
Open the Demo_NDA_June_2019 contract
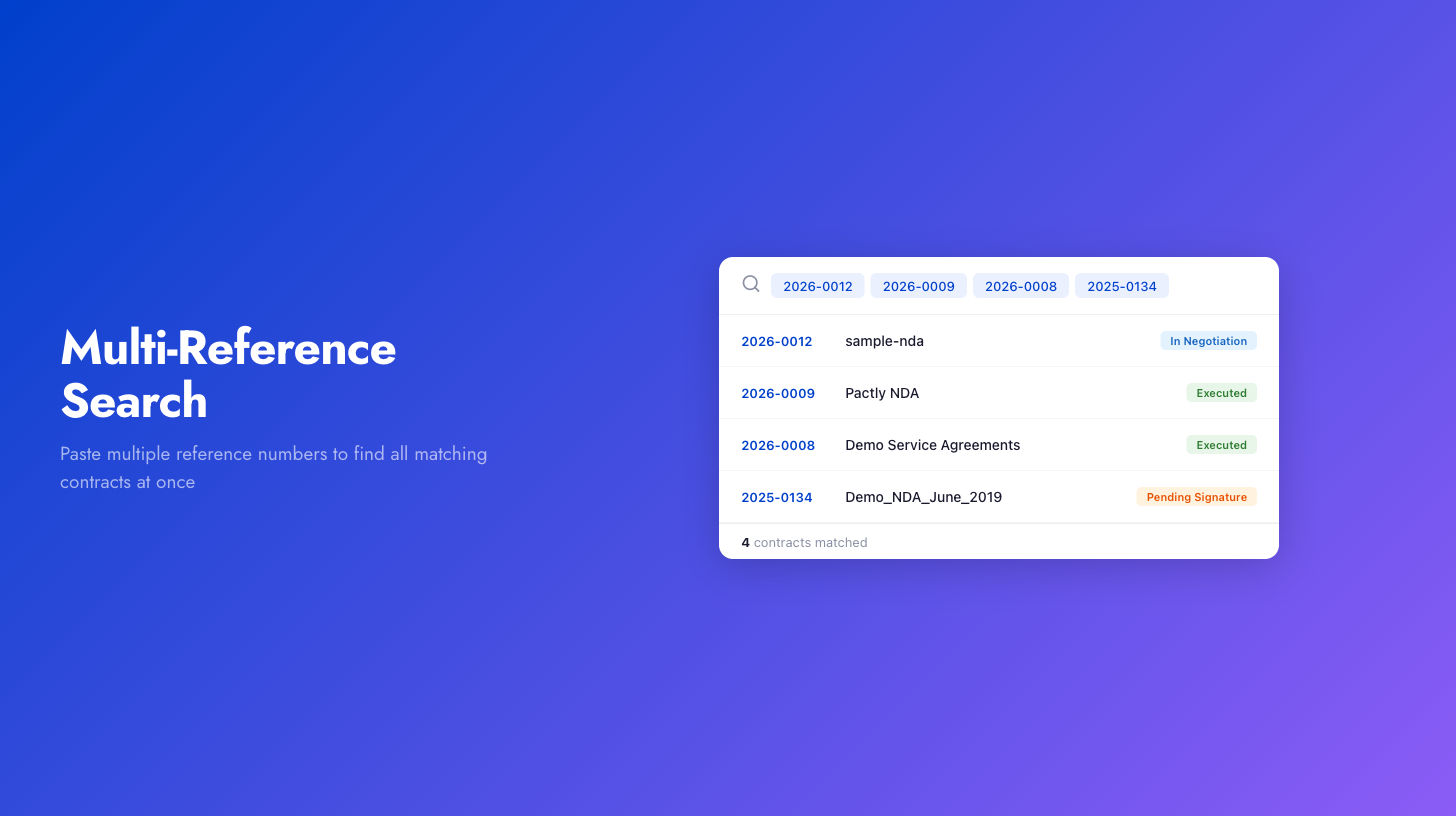[x=923, y=497]
